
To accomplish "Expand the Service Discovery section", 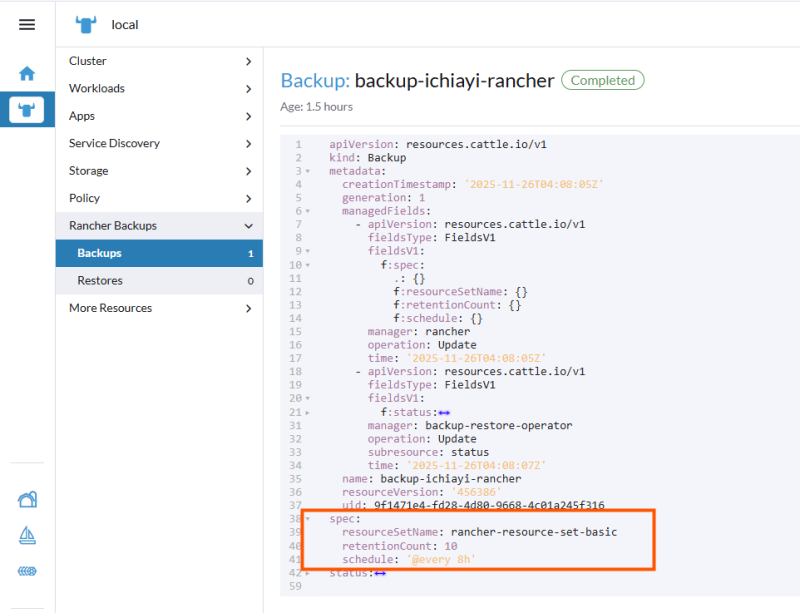I will pos(159,144).
